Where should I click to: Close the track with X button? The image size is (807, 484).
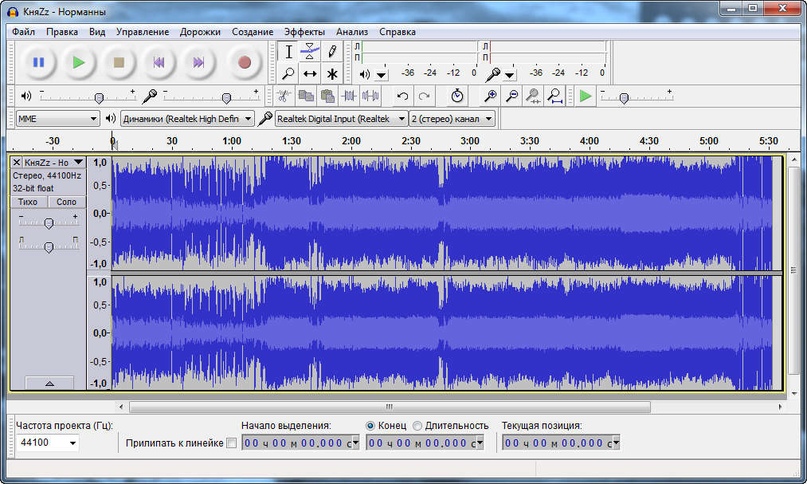16,162
